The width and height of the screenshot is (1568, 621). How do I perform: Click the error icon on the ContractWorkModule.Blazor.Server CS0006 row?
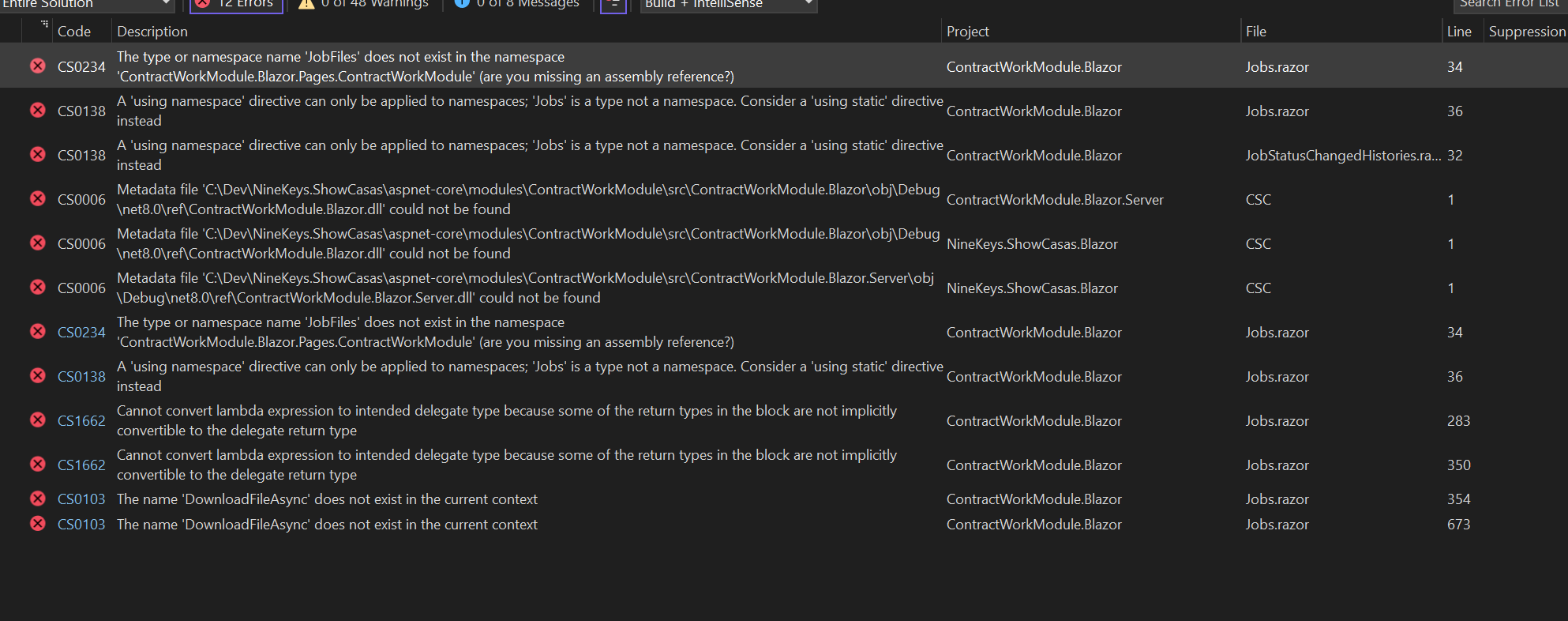[37, 199]
